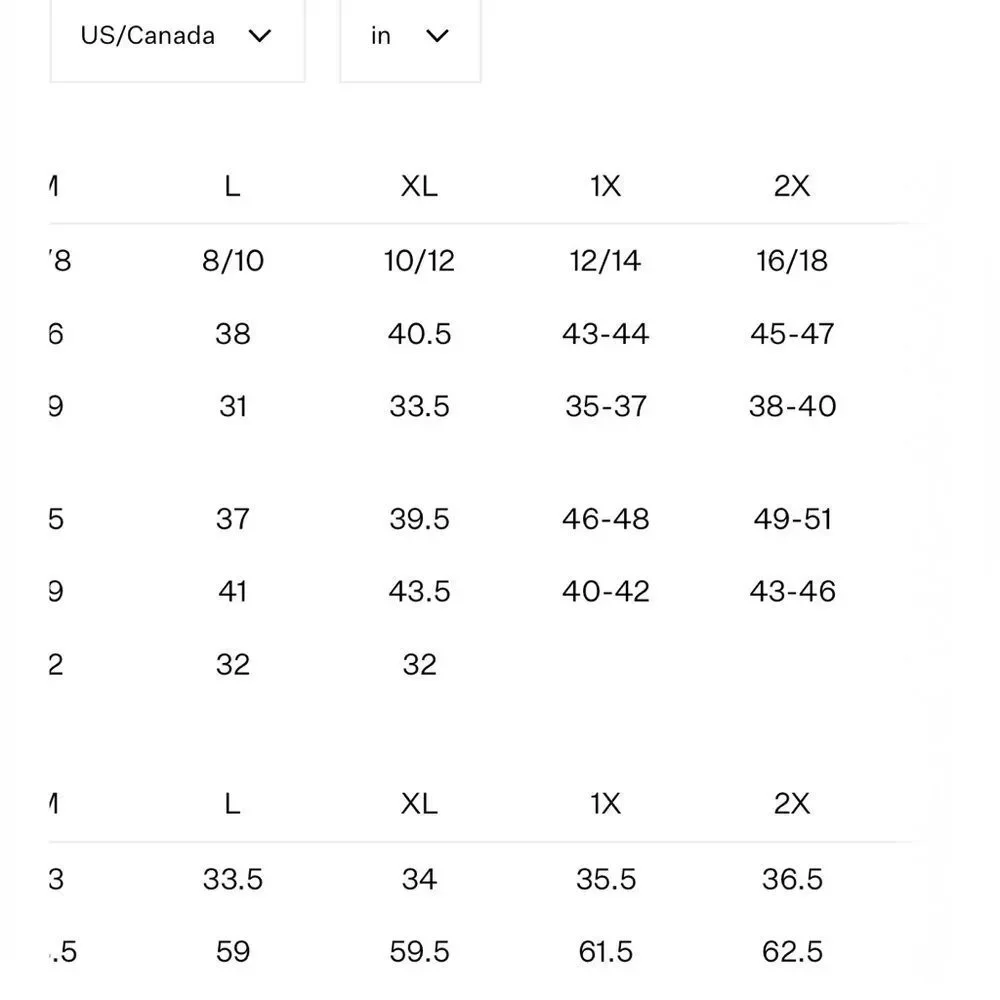Click the chevron beside US/Canada

pos(260,36)
